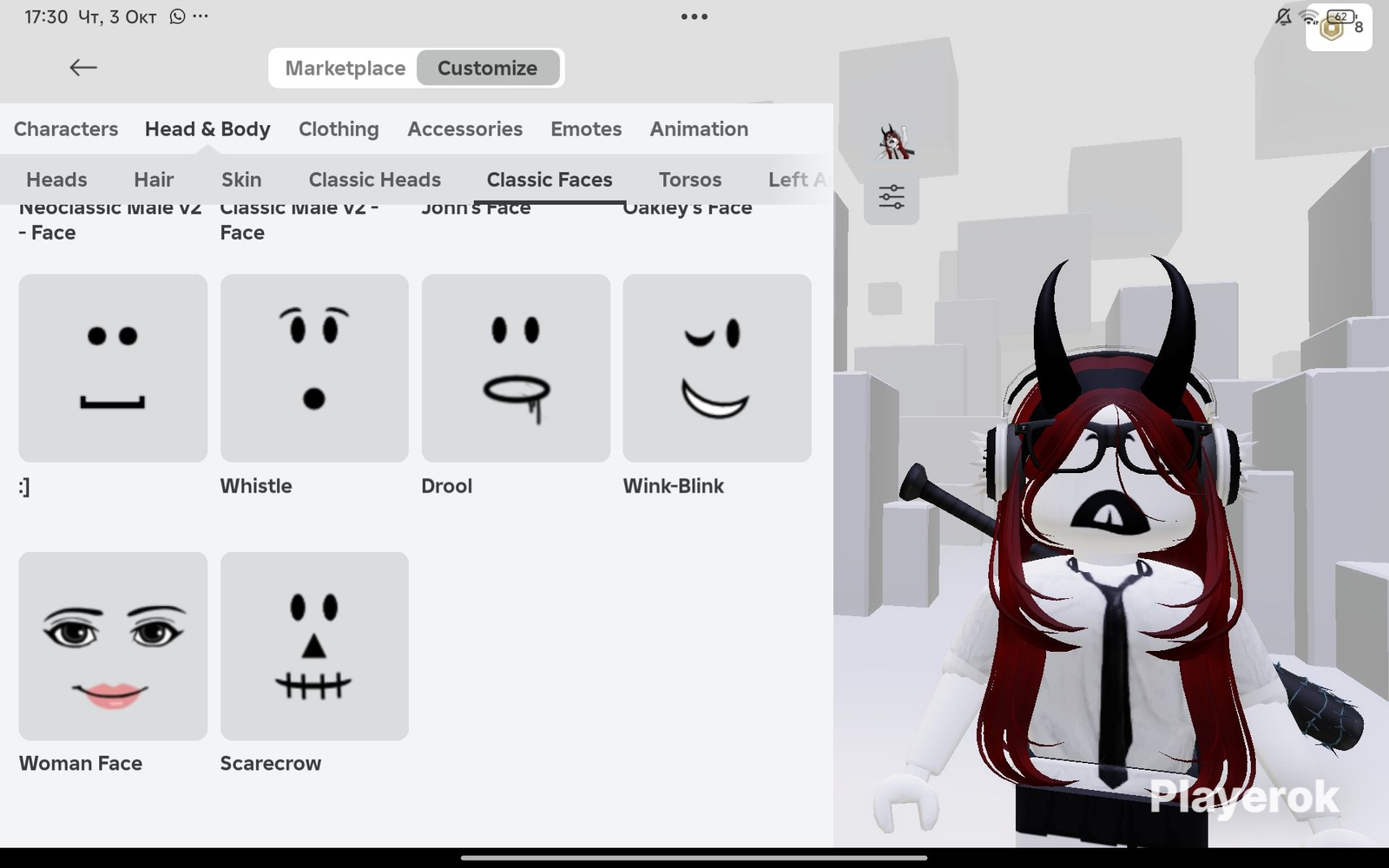Select the Skin subcategory

point(241,180)
